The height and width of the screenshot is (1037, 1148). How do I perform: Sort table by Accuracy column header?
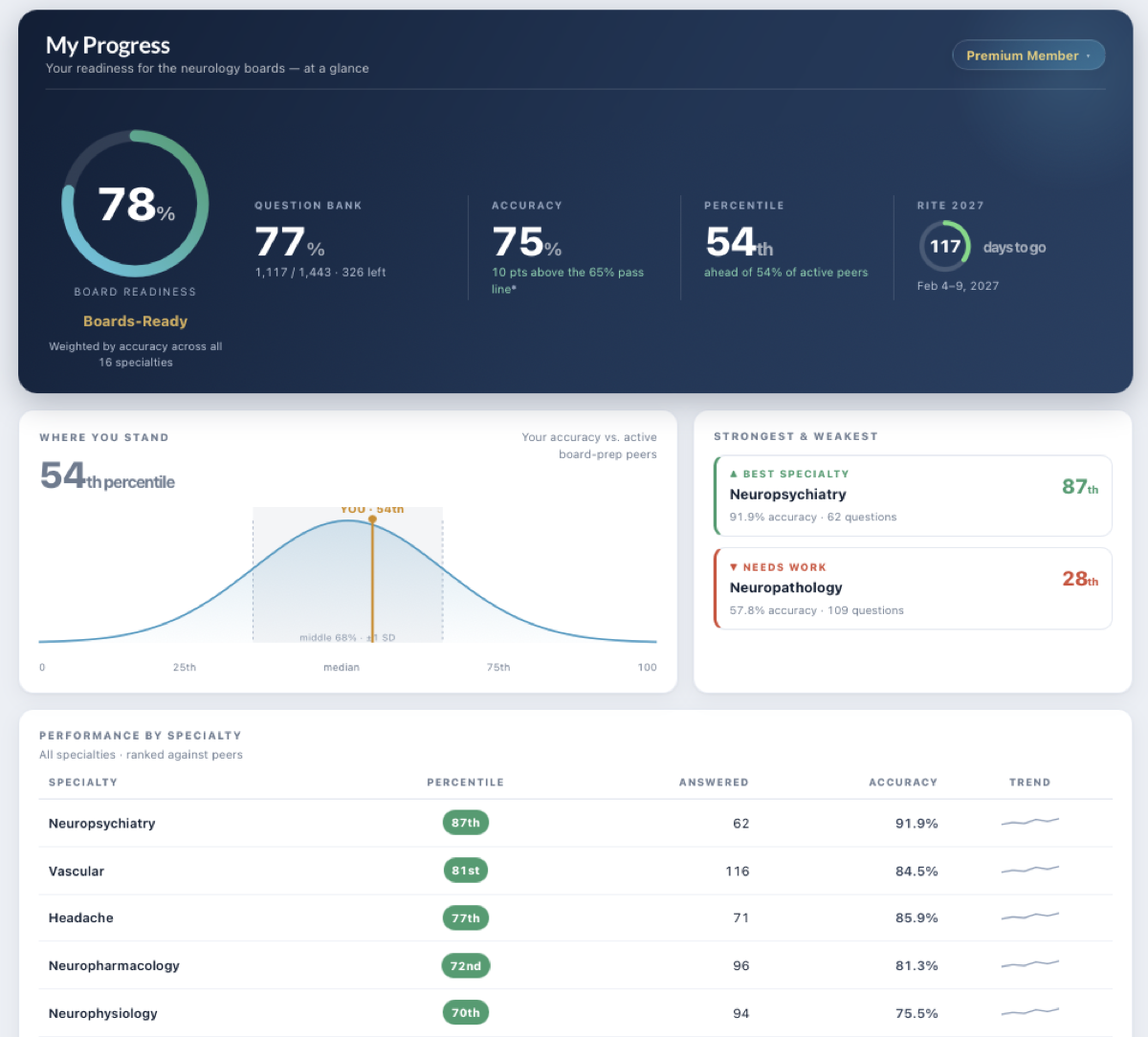click(903, 783)
